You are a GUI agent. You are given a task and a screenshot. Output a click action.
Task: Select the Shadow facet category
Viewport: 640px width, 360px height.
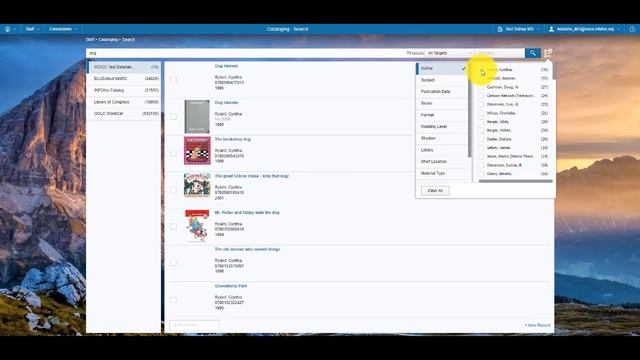pyautogui.click(x=442, y=138)
